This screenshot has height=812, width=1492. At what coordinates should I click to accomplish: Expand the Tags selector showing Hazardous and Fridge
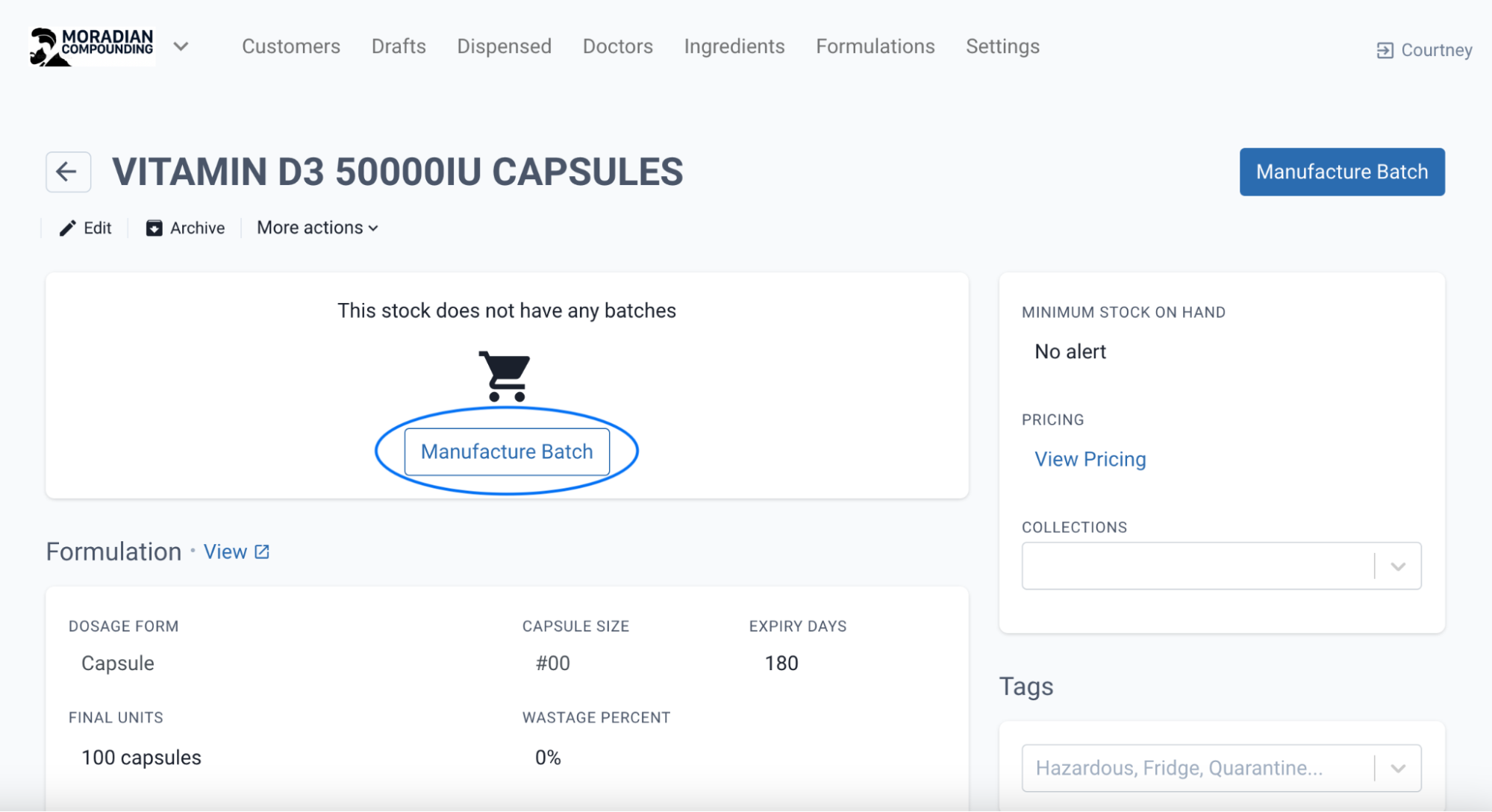coord(1399,767)
